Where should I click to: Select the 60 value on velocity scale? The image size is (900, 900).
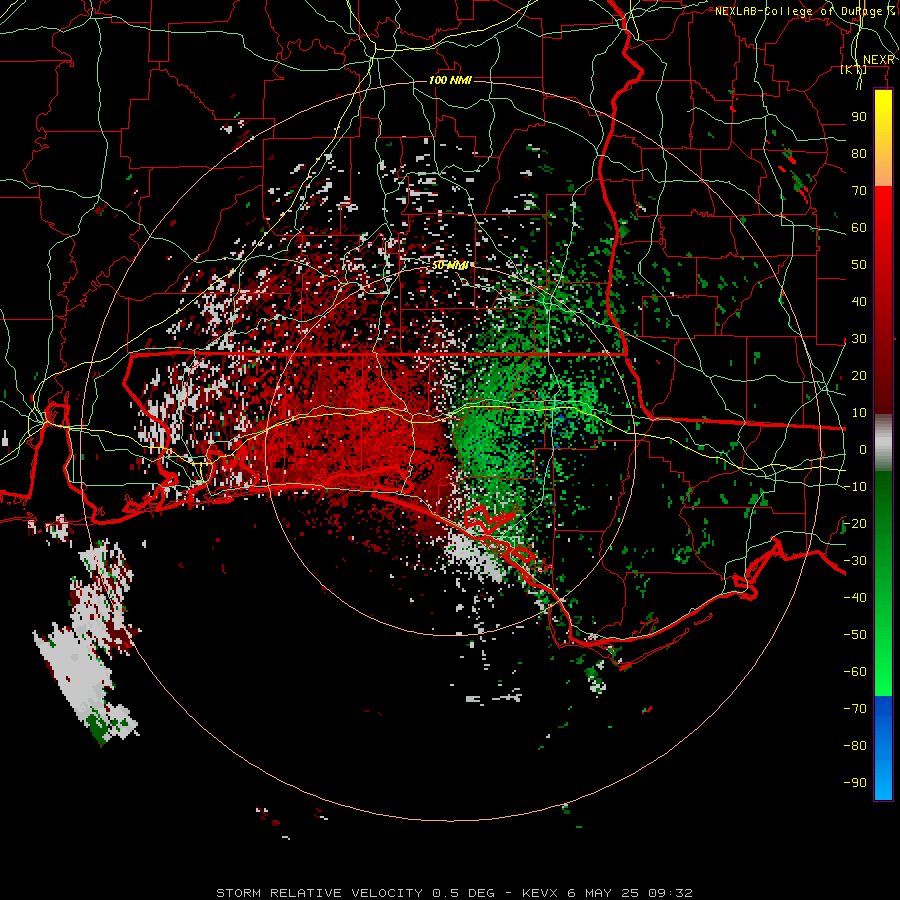pos(859,227)
